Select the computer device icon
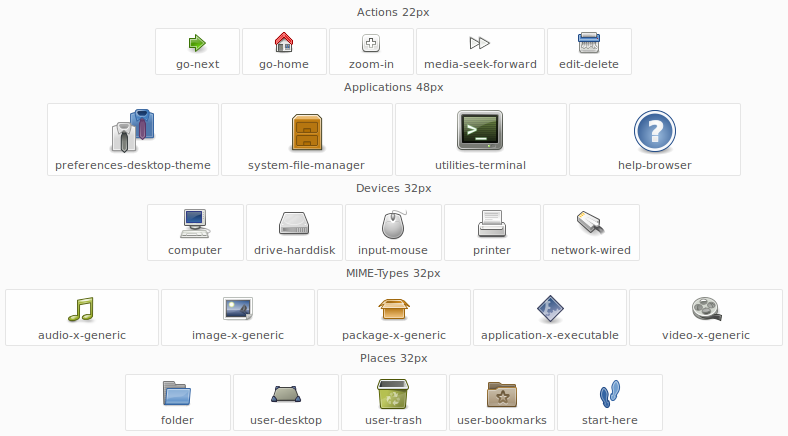788x436 pixels. [195, 224]
